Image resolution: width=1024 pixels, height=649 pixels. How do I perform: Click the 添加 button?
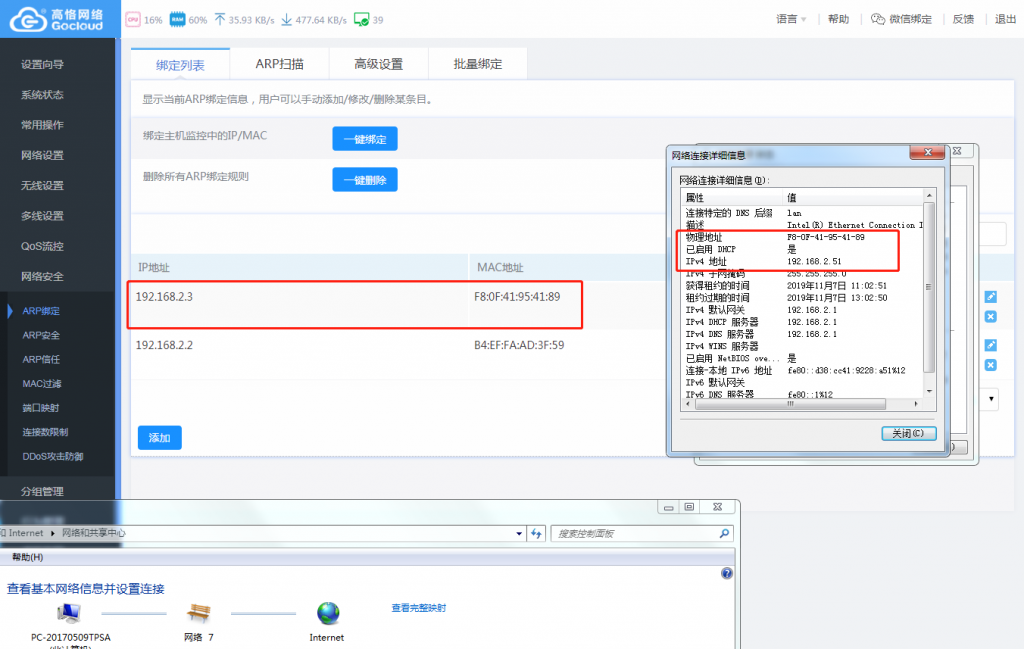click(159, 438)
